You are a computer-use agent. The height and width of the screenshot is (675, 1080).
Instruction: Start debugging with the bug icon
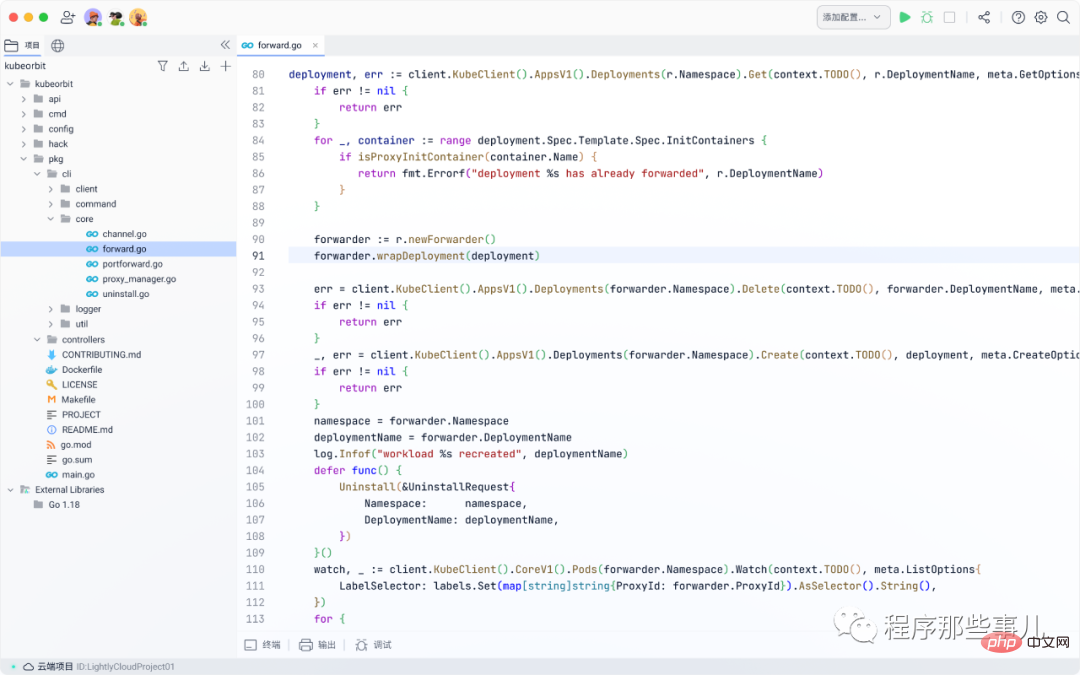pos(927,17)
